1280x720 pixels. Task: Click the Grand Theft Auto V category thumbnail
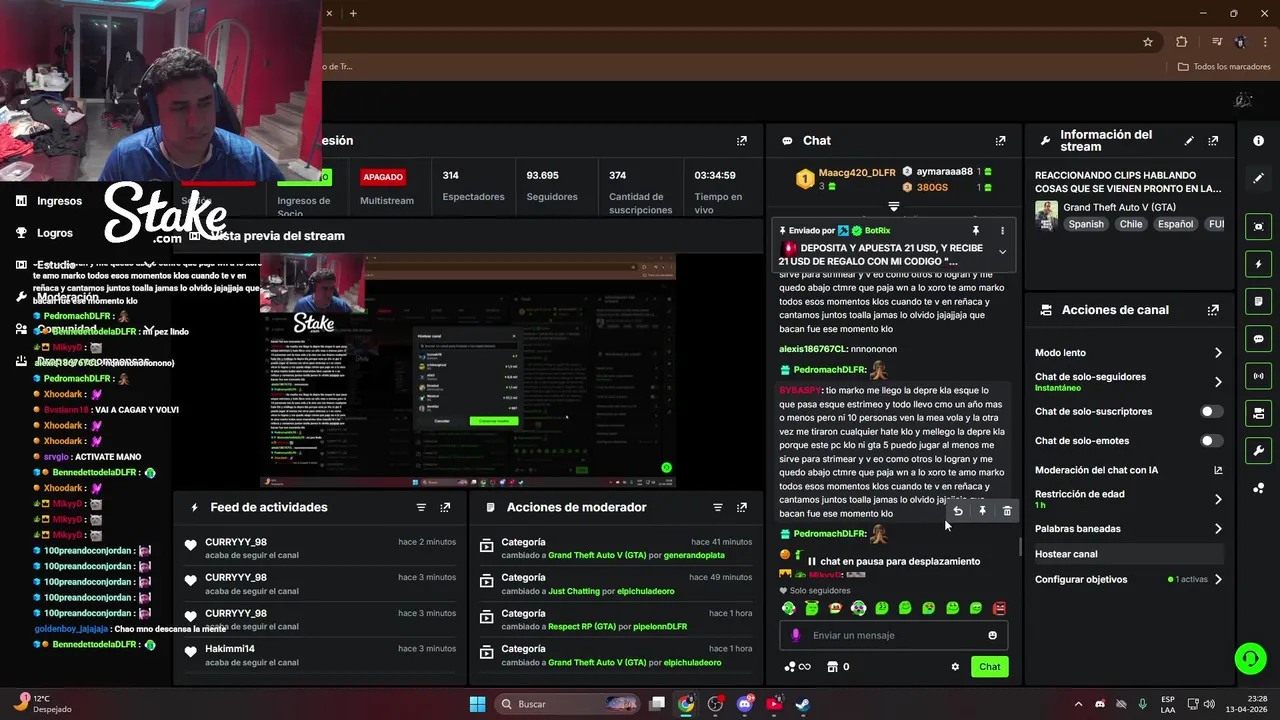pyautogui.click(x=1046, y=216)
